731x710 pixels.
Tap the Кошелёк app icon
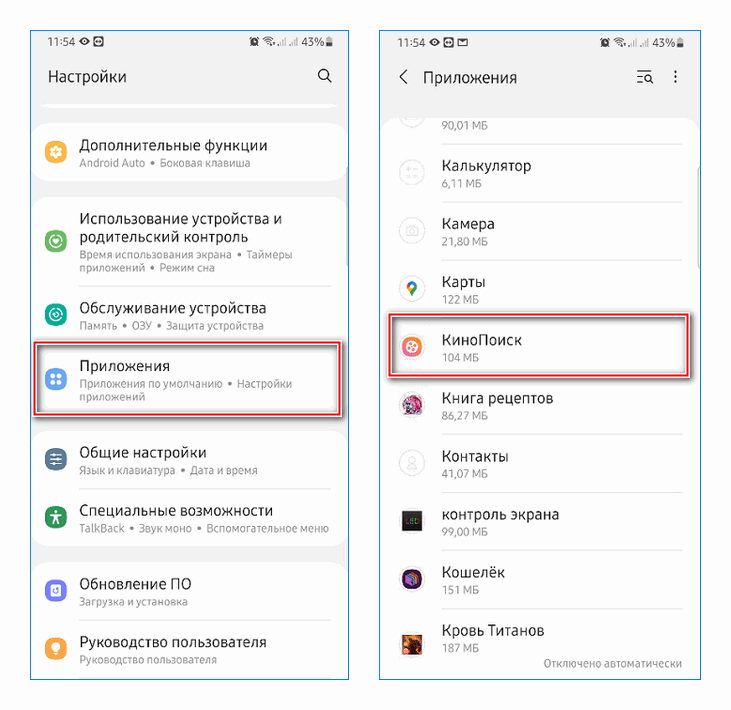(x=412, y=579)
